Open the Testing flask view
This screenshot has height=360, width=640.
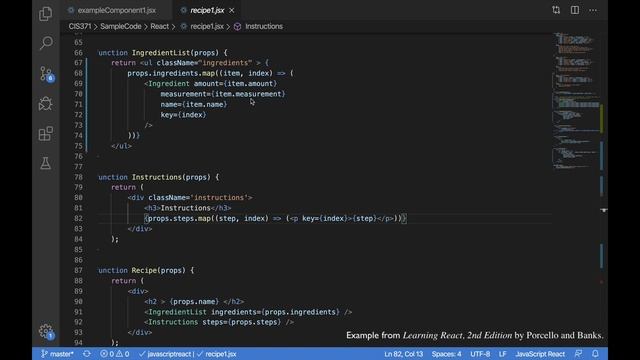pyautogui.click(x=45, y=163)
